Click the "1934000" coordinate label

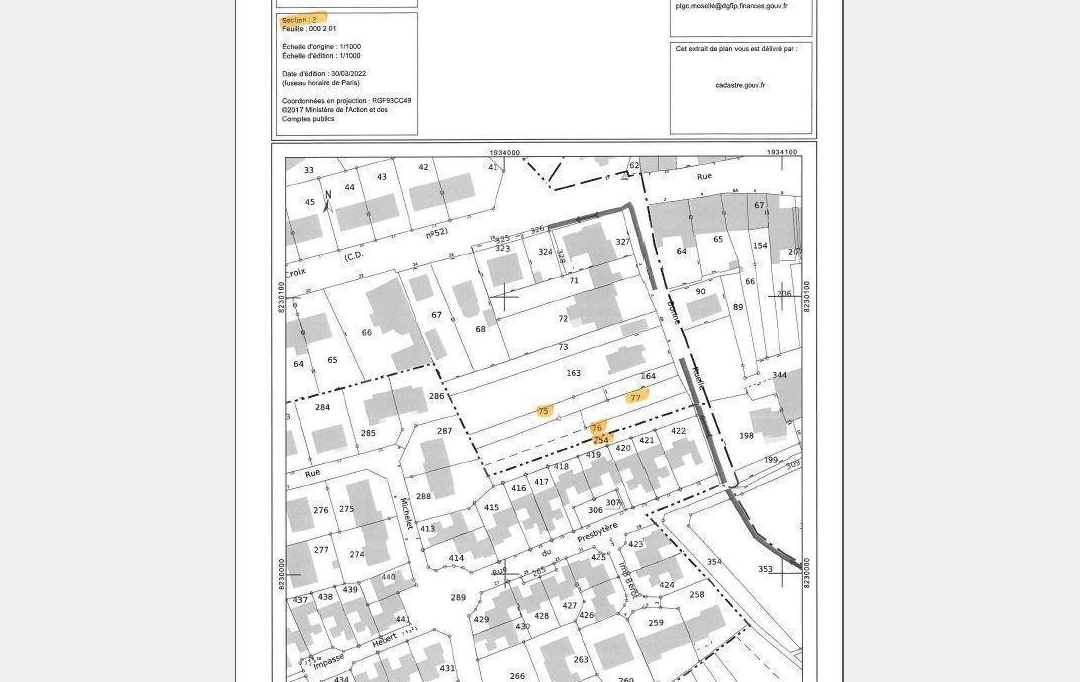pos(505,153)
